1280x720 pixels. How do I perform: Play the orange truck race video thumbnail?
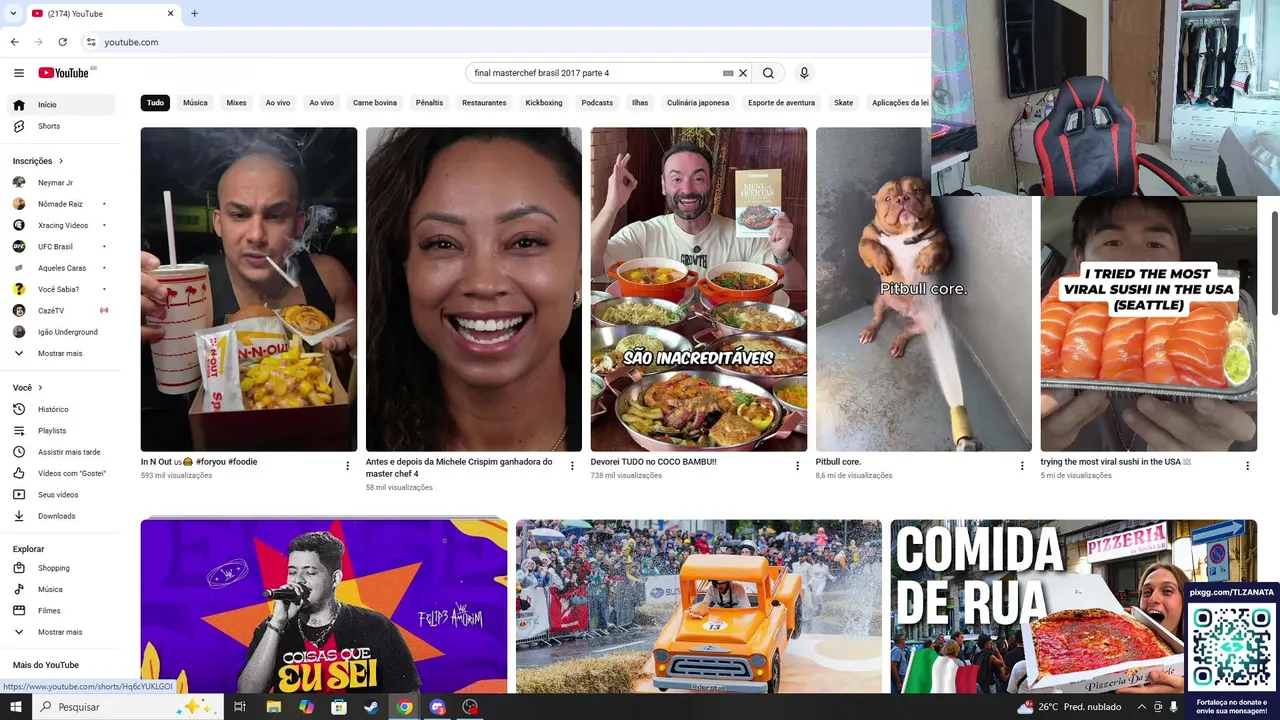pos(699,606)
